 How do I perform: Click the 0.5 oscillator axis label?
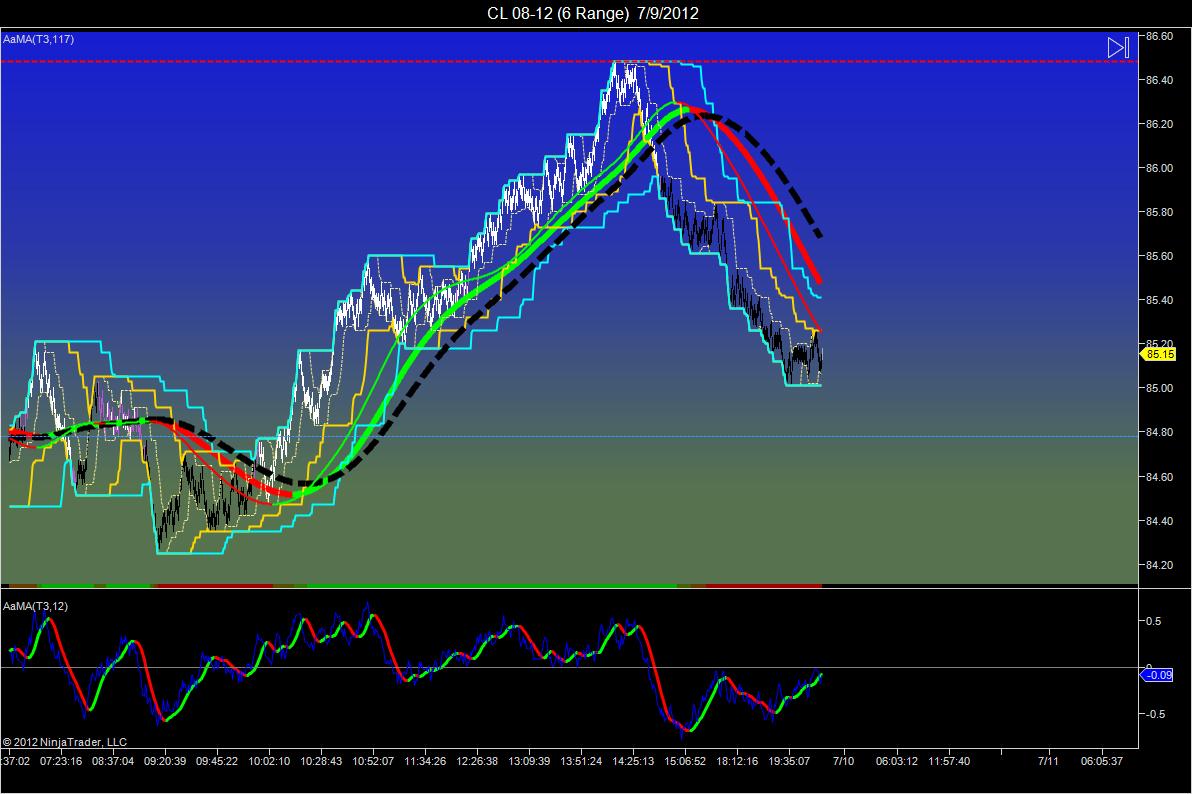1153,621
